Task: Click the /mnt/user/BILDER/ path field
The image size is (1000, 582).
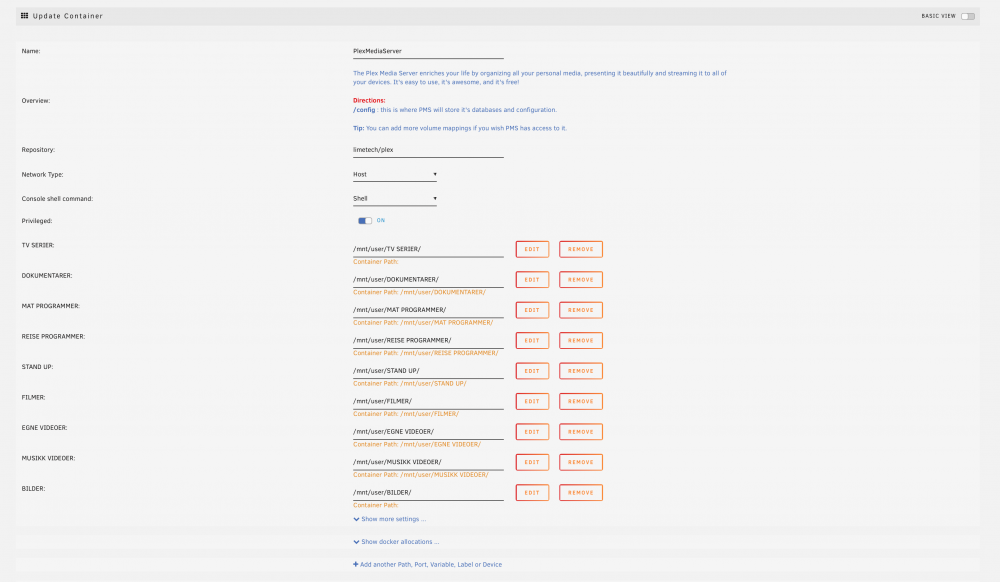Action: [x=428, y=493]
